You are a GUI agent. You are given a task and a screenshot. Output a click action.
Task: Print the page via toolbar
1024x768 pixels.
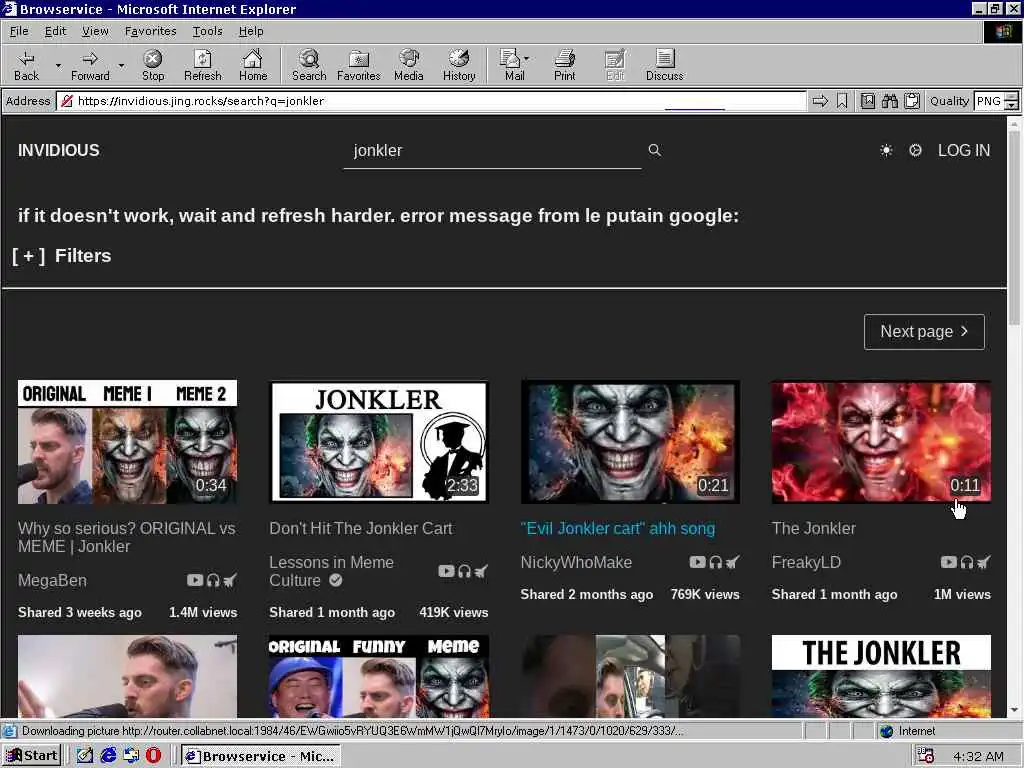click(564, 65)
